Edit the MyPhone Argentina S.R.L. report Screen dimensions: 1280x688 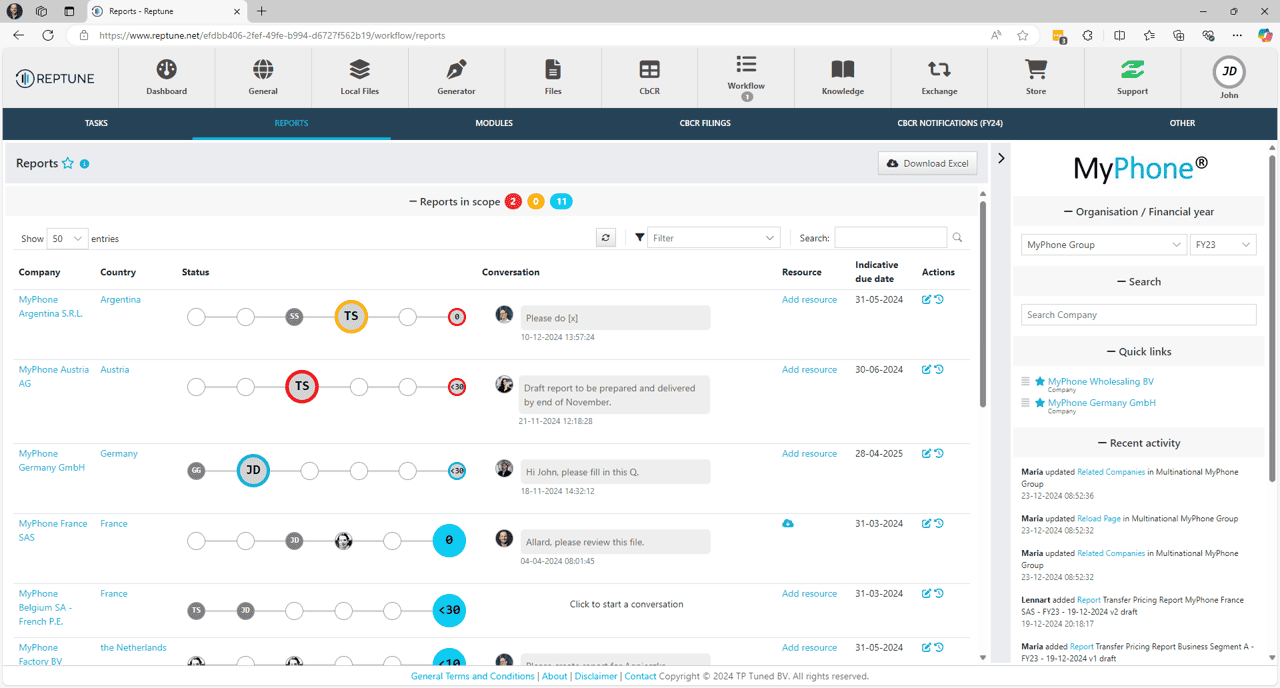925,299
